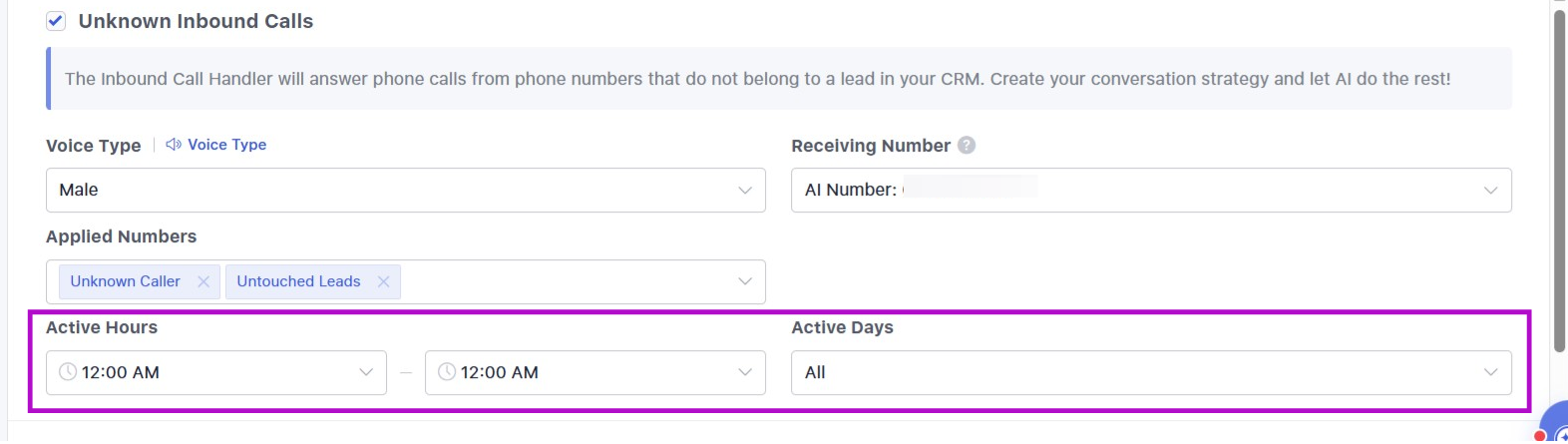The image size is (1568, 444).
Task: Remove the Unknown Caller tag
Action: click(203, 281)
